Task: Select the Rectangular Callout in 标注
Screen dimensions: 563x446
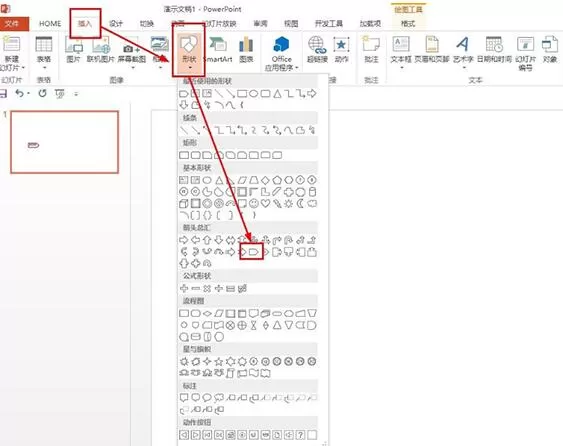Action: tap(184, 398)
